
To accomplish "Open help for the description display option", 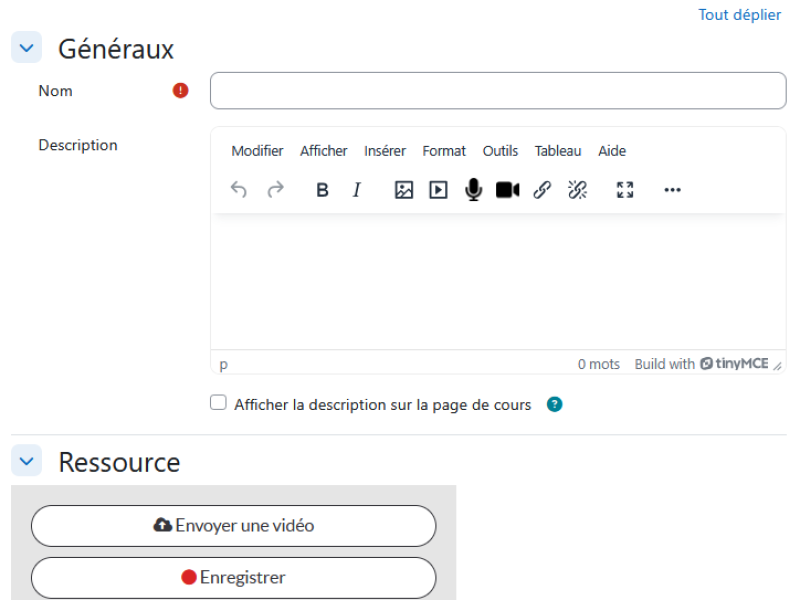I will (x=554, y=405).
